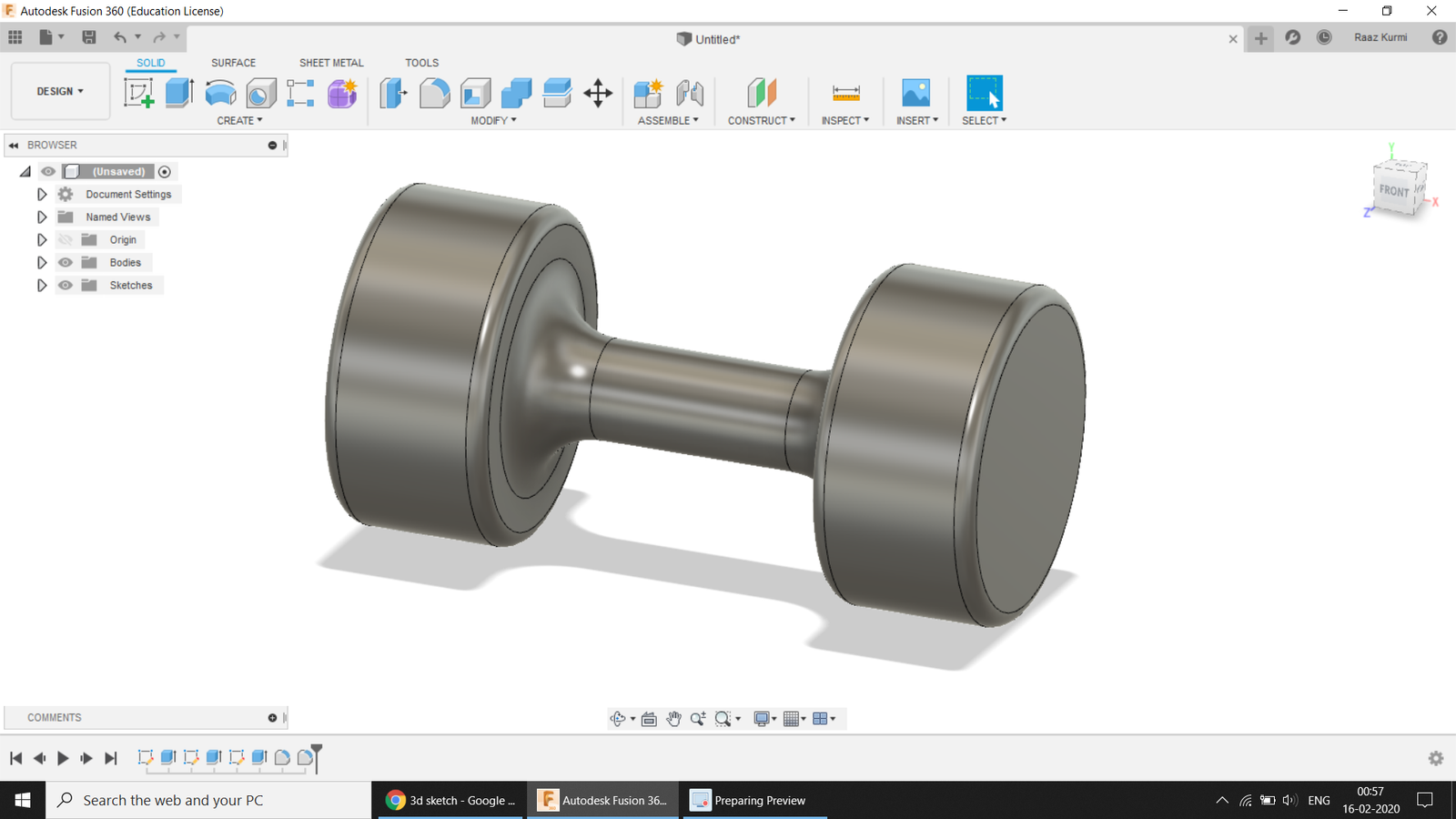The image size is (1456, 819).
Task: Click the Zoom magnifier tool
Action: 698,719
